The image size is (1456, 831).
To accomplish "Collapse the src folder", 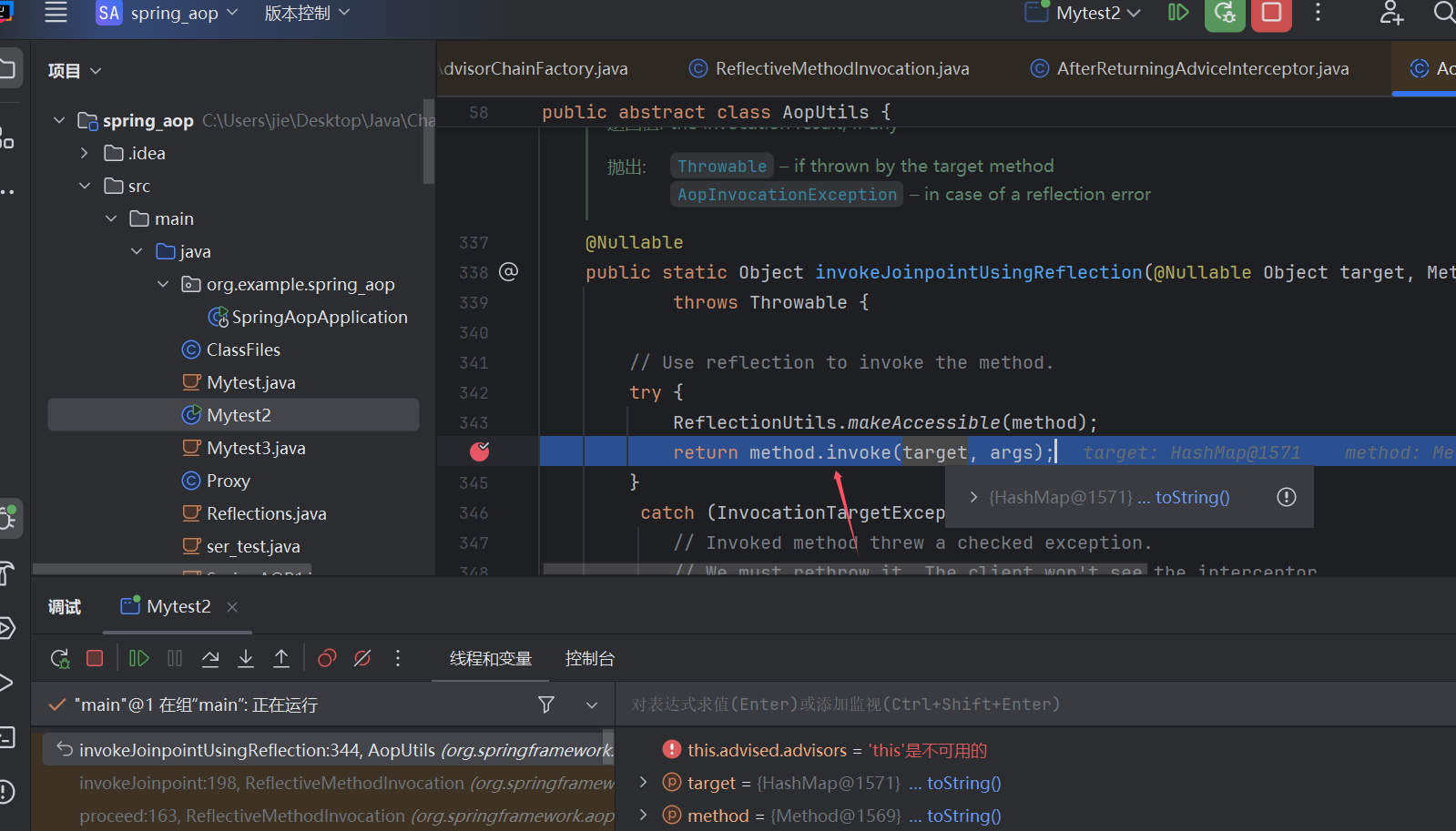I will 85,186.
